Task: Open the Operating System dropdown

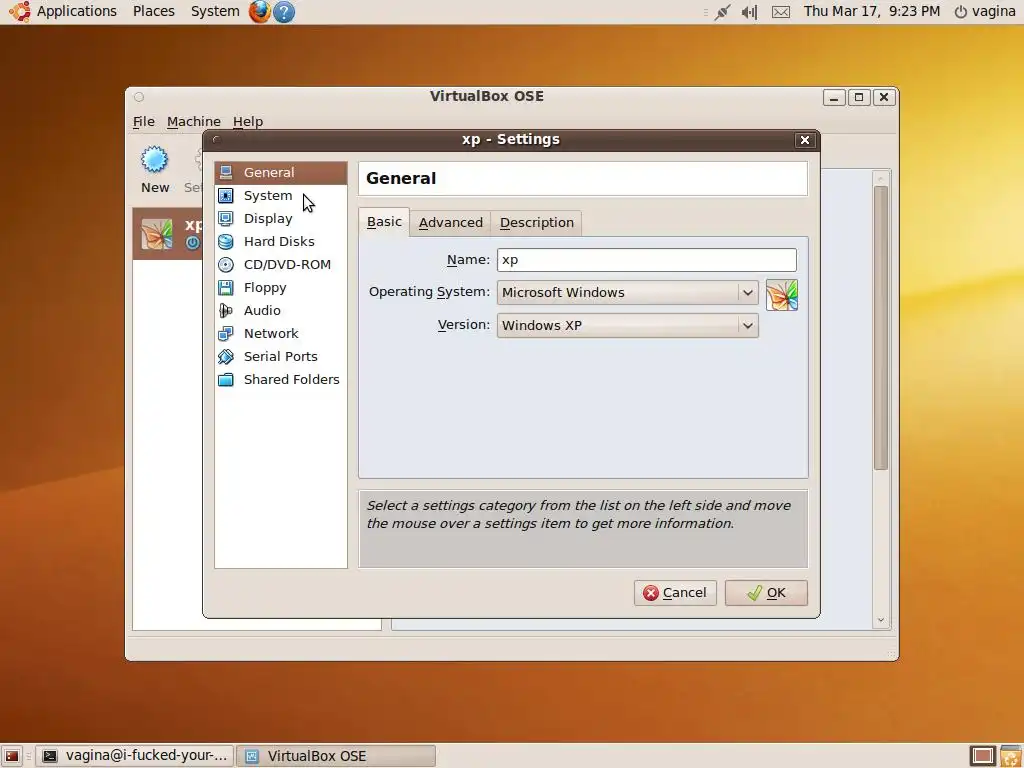Action: 628,293
